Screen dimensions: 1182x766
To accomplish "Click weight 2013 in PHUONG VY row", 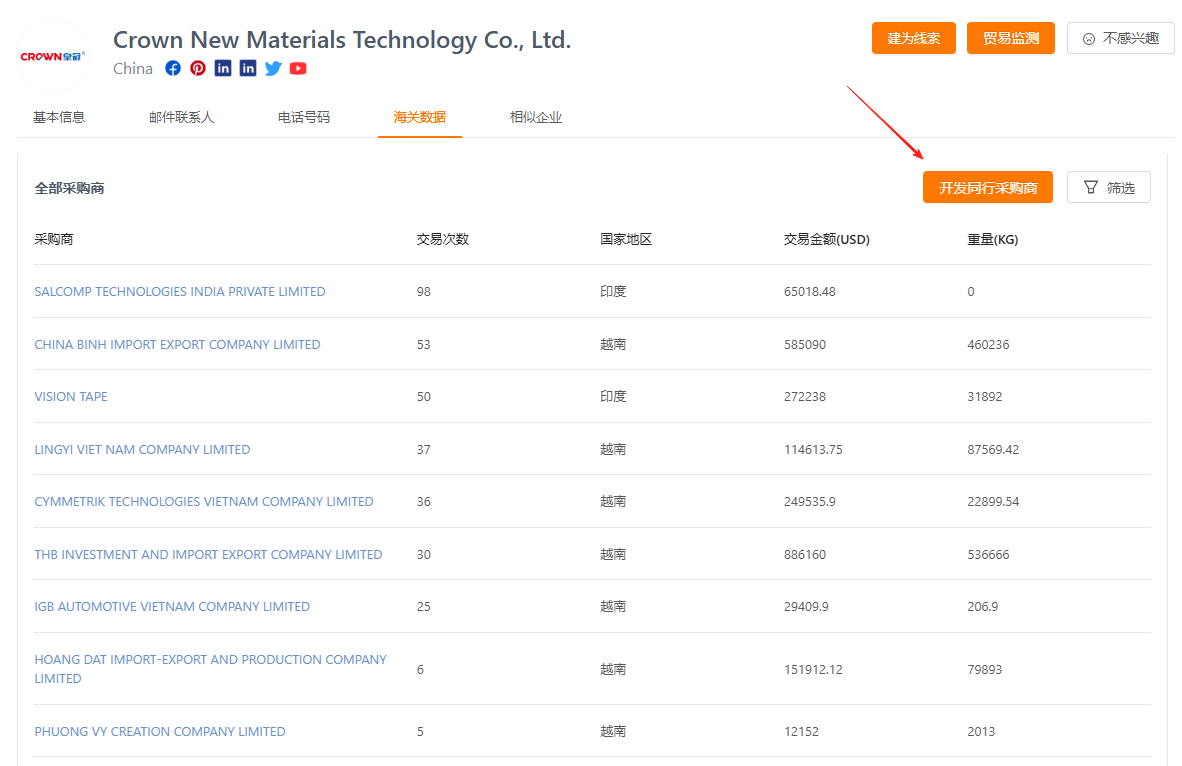I will click(x=981, y=731).
